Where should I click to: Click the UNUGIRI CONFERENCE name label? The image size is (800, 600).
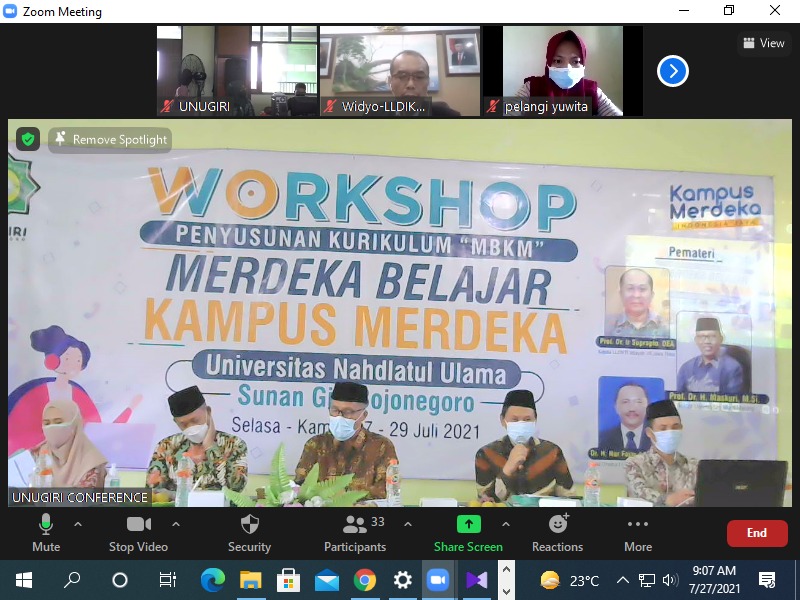click(x=80, y=497)
